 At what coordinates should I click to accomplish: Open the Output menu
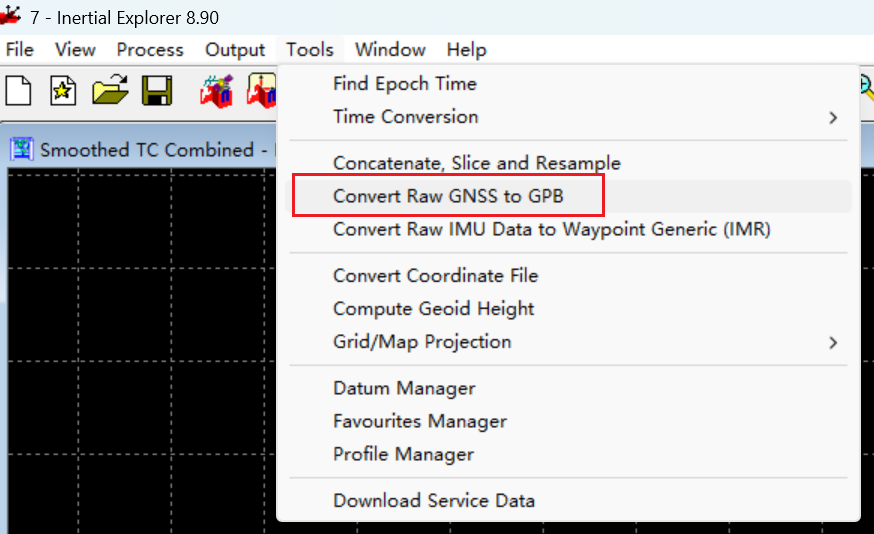coord(235,50)
